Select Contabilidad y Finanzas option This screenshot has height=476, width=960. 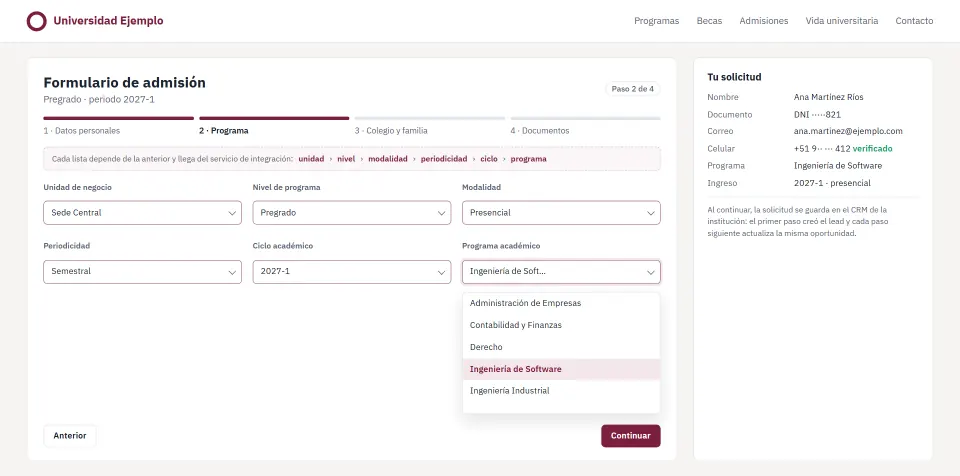561,325
